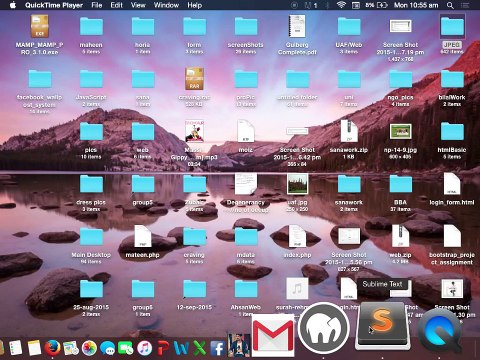Select the htmlBasic folder
The height and width of the screenshot is (360, 480).
click(x=452, y=132)
